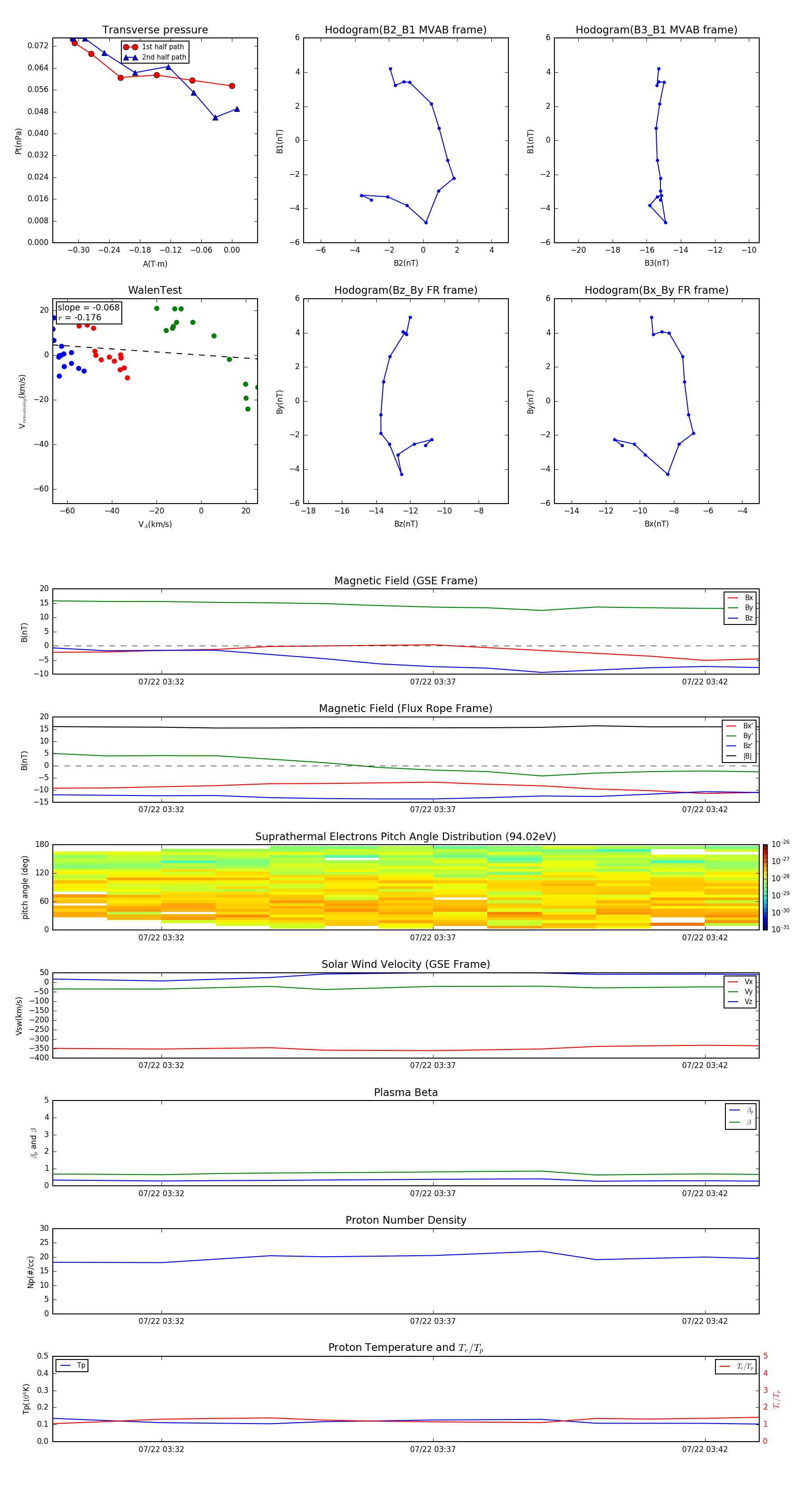Click the "Np(#/cc)" y-axis label
Image resolution: width=812 pixels, height=1489 pixels.
coord(31,1271)
